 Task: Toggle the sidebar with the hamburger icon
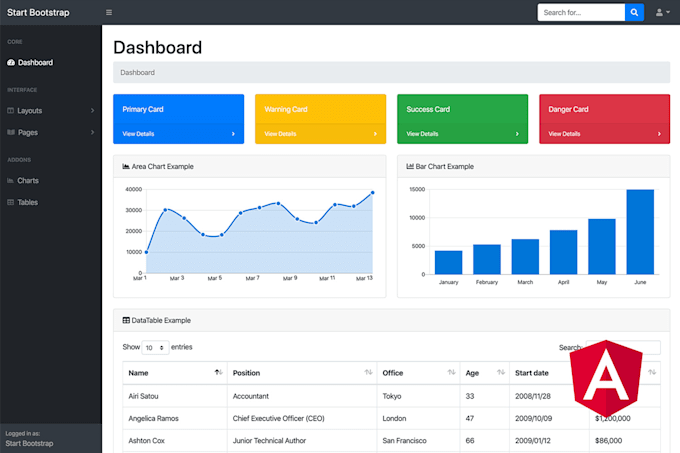click(x=109, y=12)
